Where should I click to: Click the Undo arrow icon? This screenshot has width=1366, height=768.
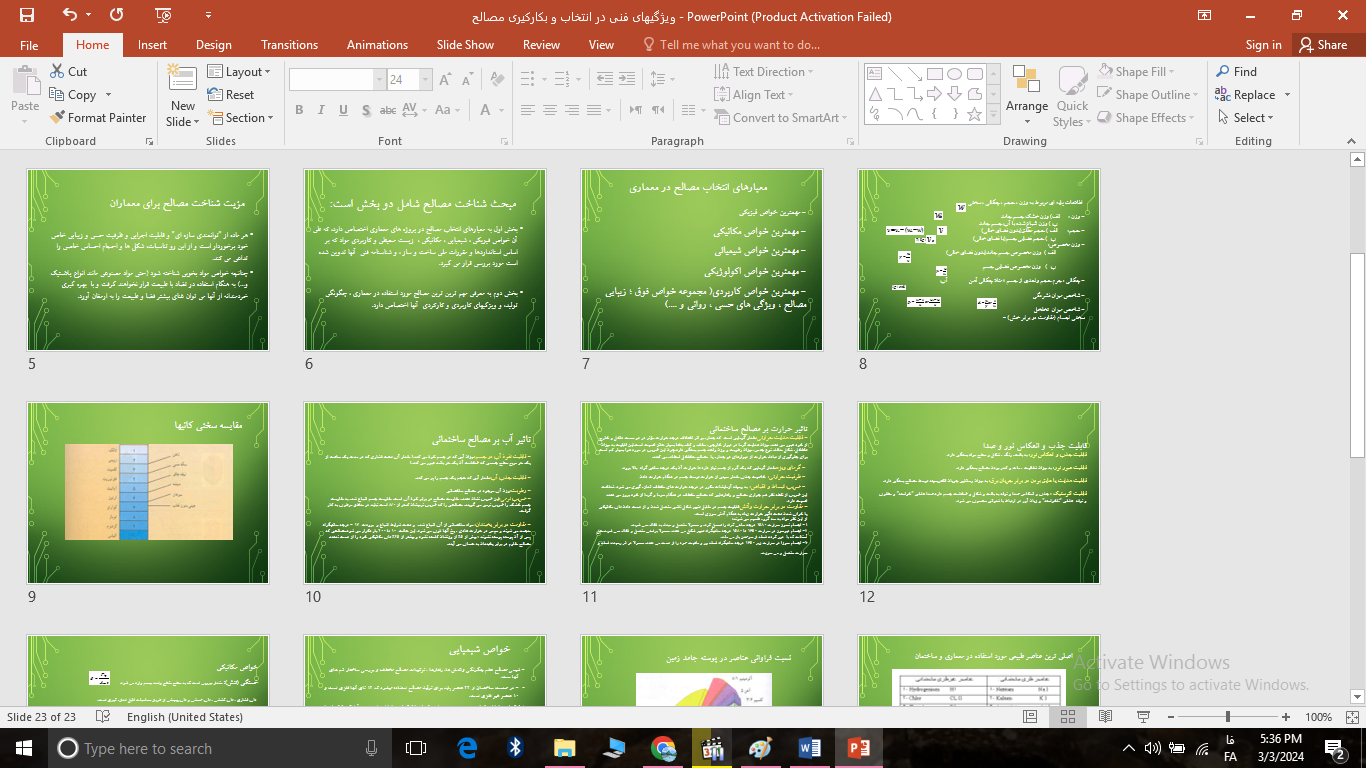tap(69, 15)
